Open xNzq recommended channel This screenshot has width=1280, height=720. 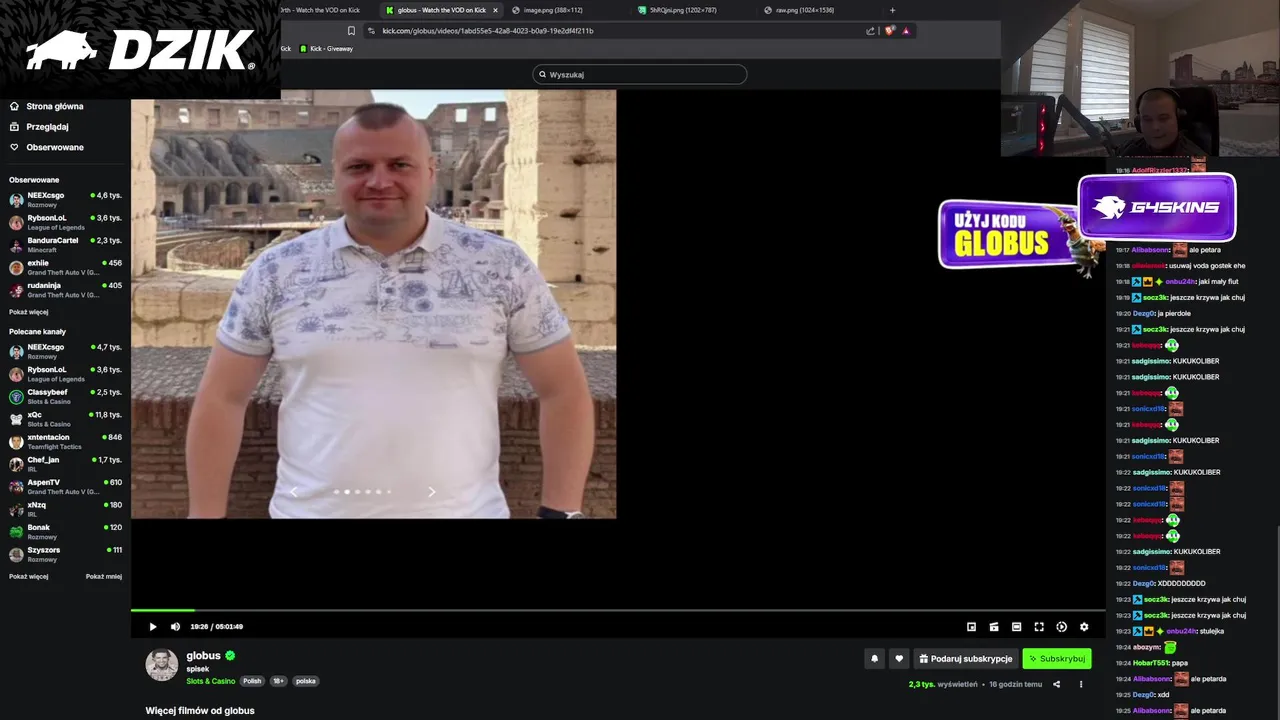pos(65,508)
